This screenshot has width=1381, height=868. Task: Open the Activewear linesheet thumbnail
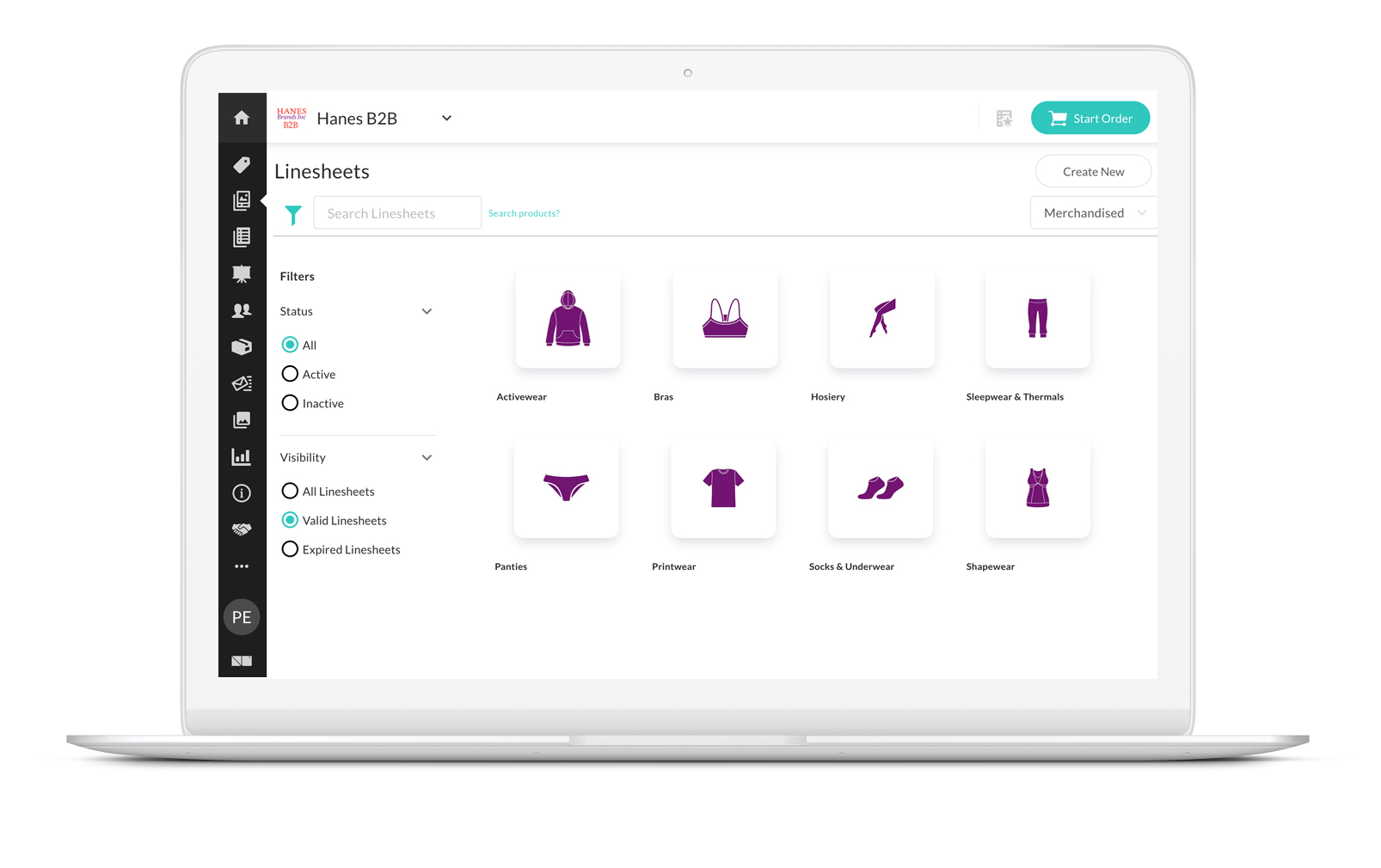568,319
